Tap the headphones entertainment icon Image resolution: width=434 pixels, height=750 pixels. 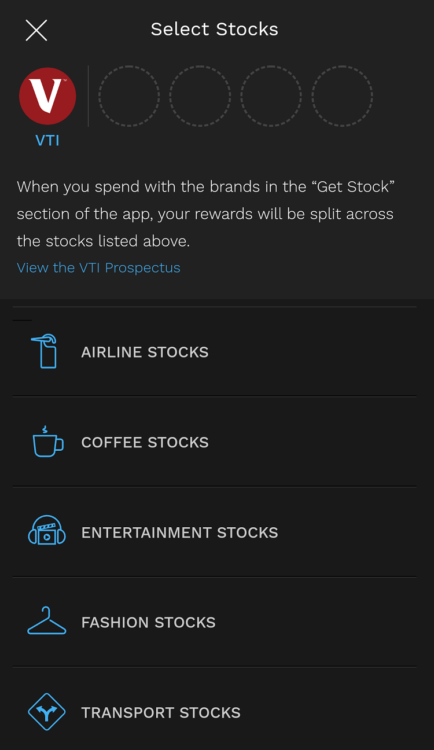[47, 531]
